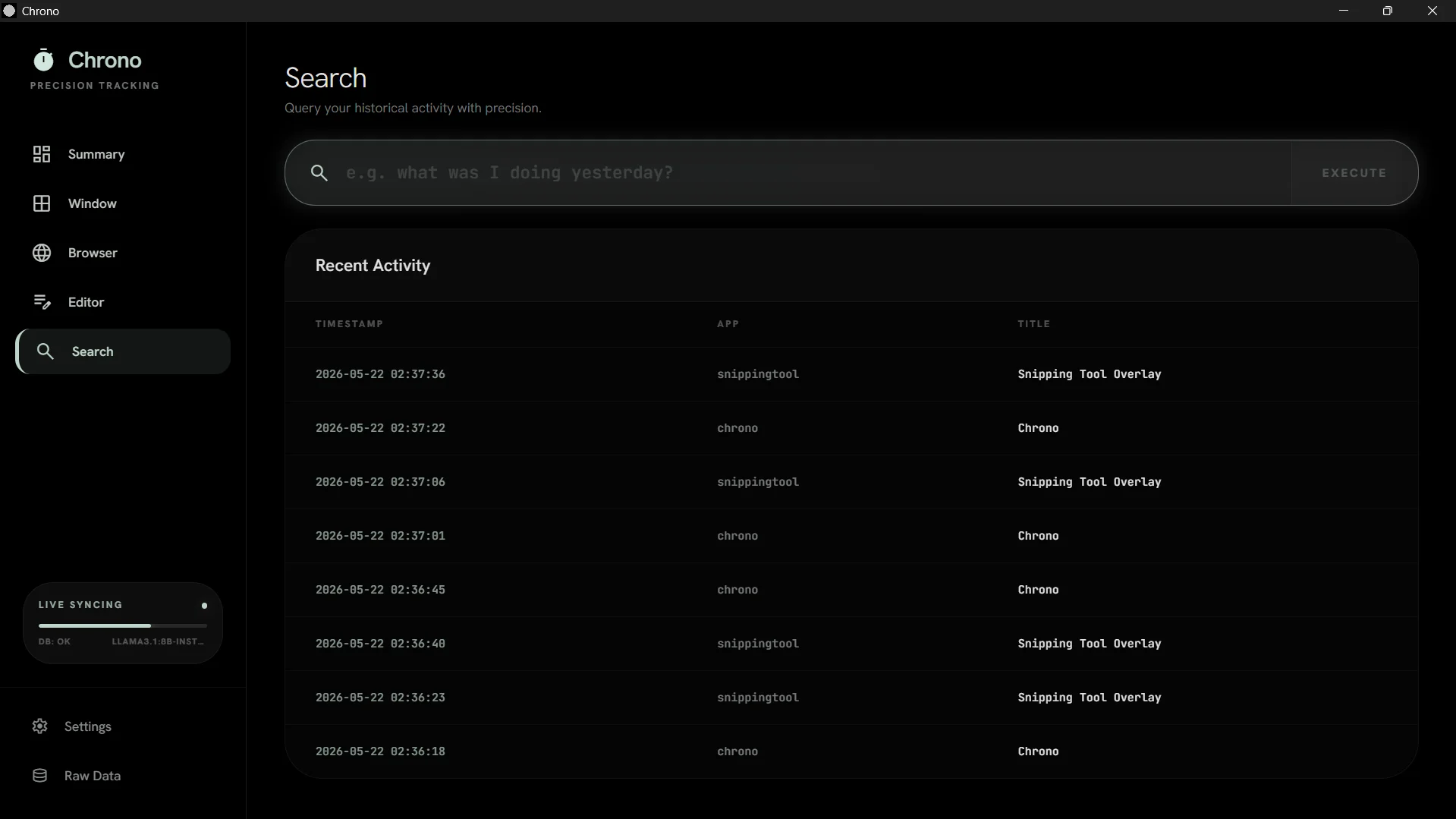1456x819 pixels.
Task: Click the LLAMA3.1:8B-INST model label
Action: click(x=158, y=641)
